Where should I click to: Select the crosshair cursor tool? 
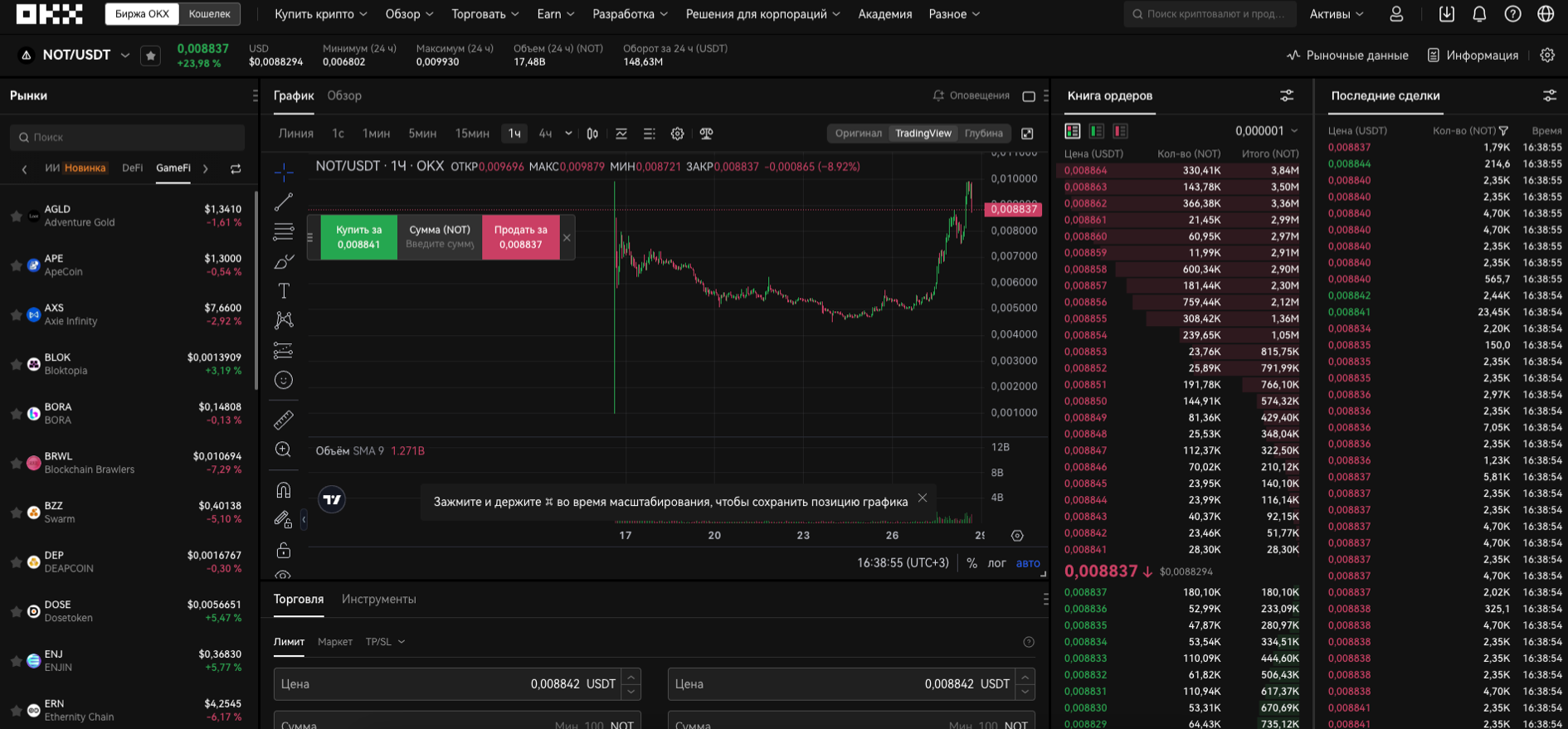click(284, 173)
